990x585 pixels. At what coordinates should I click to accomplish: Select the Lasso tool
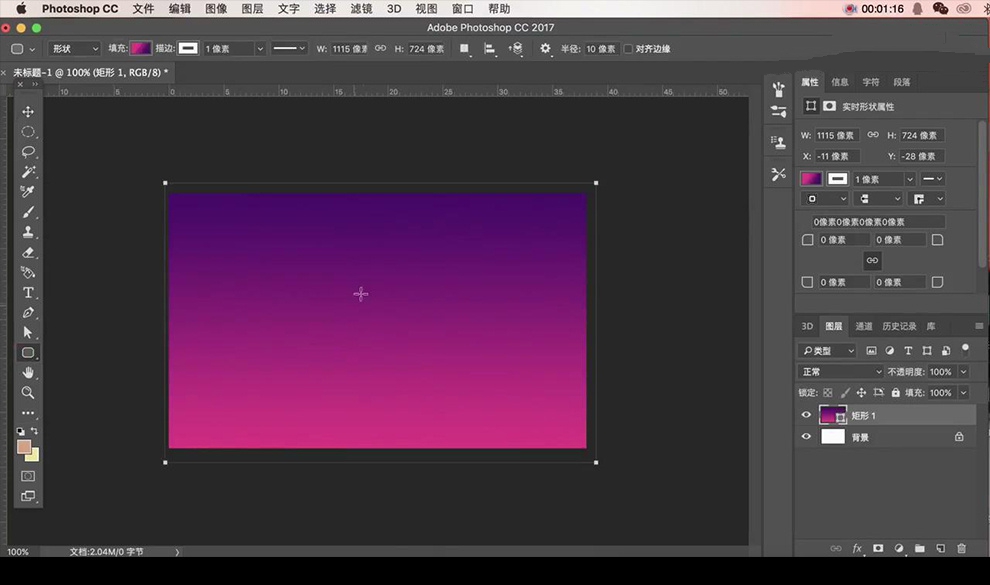[x=28, y=152]
